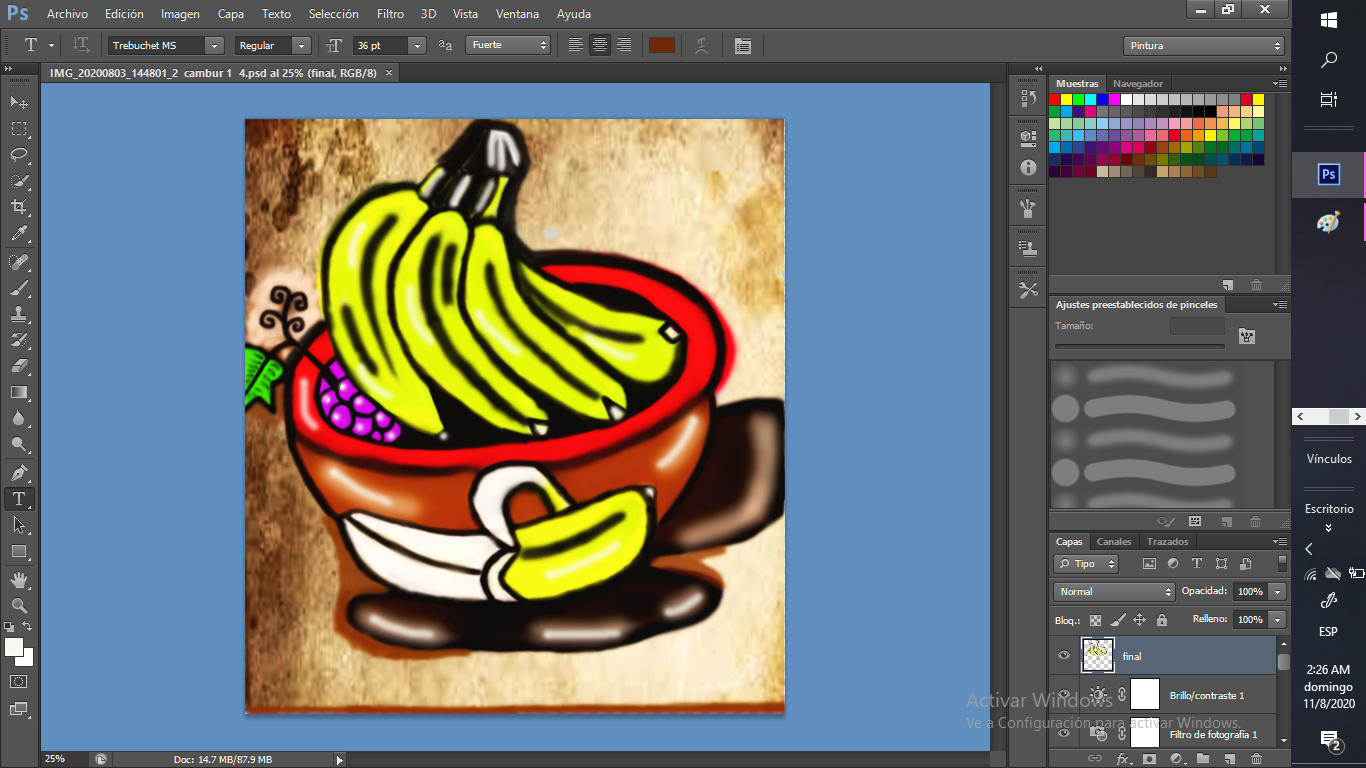Open the Relleno slider dropdown arrow

point(1278,620)
